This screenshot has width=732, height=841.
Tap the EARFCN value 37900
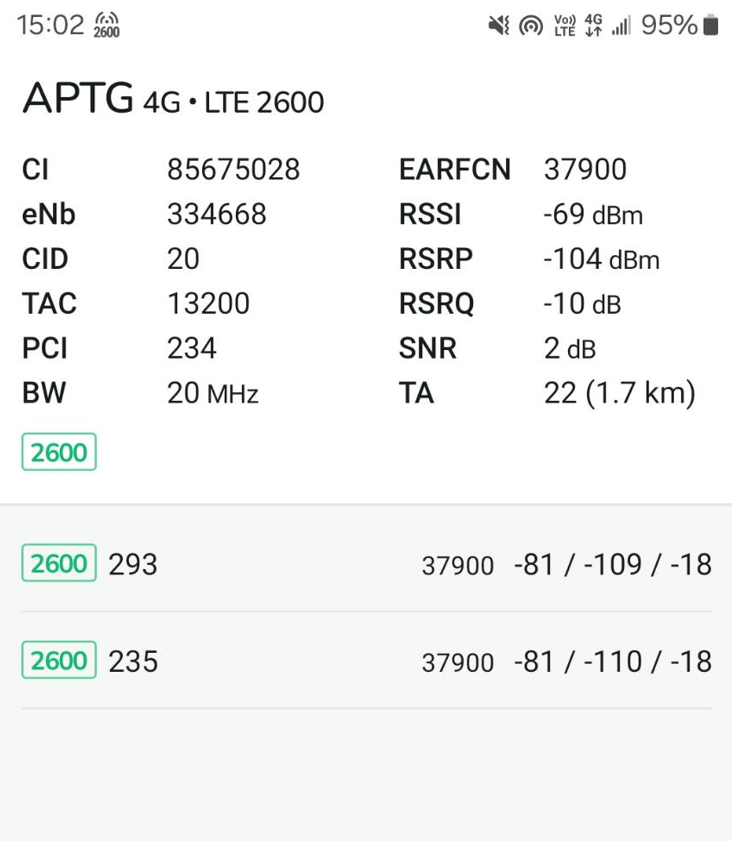(585, 169)
